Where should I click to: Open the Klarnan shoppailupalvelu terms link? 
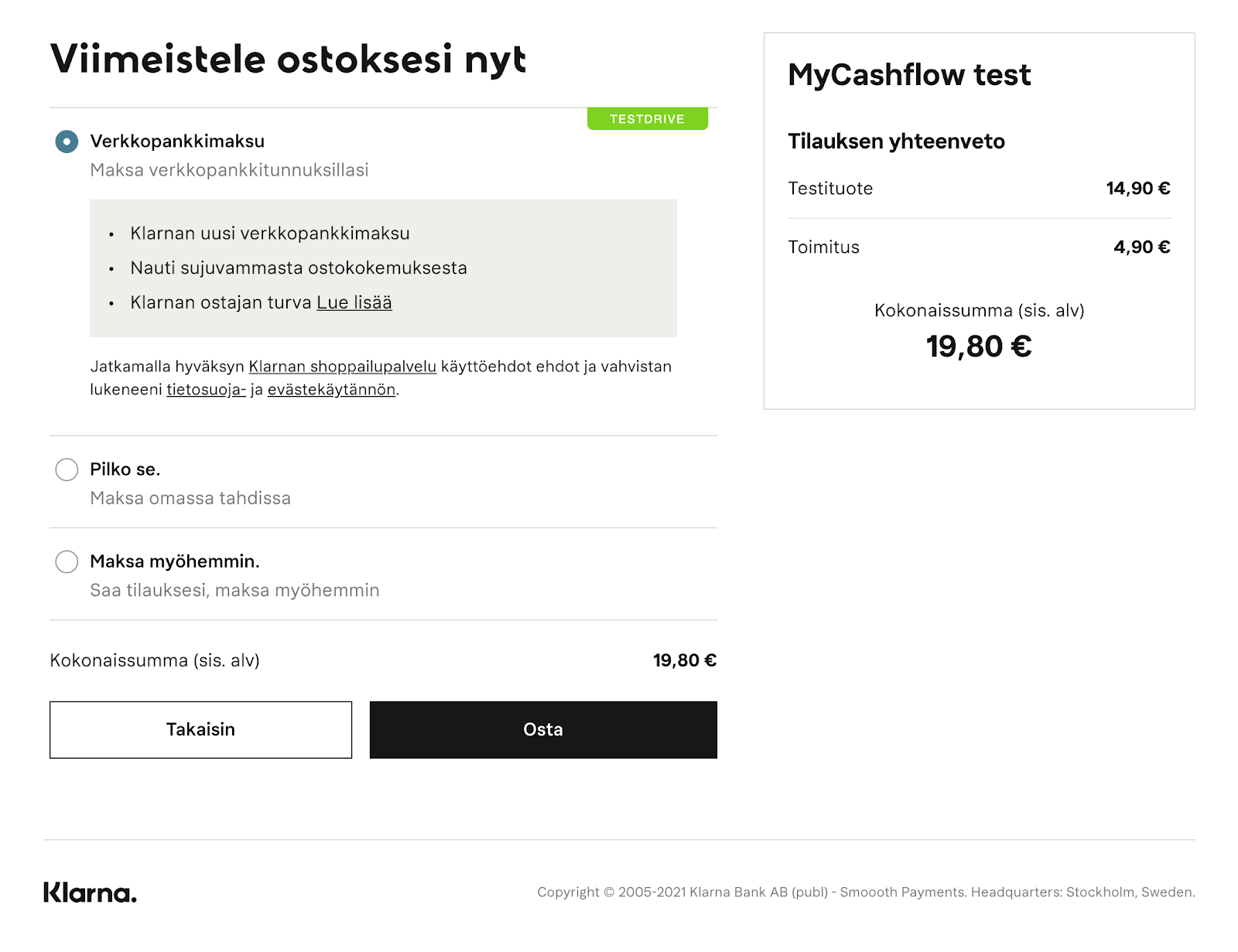coord(343,367)
